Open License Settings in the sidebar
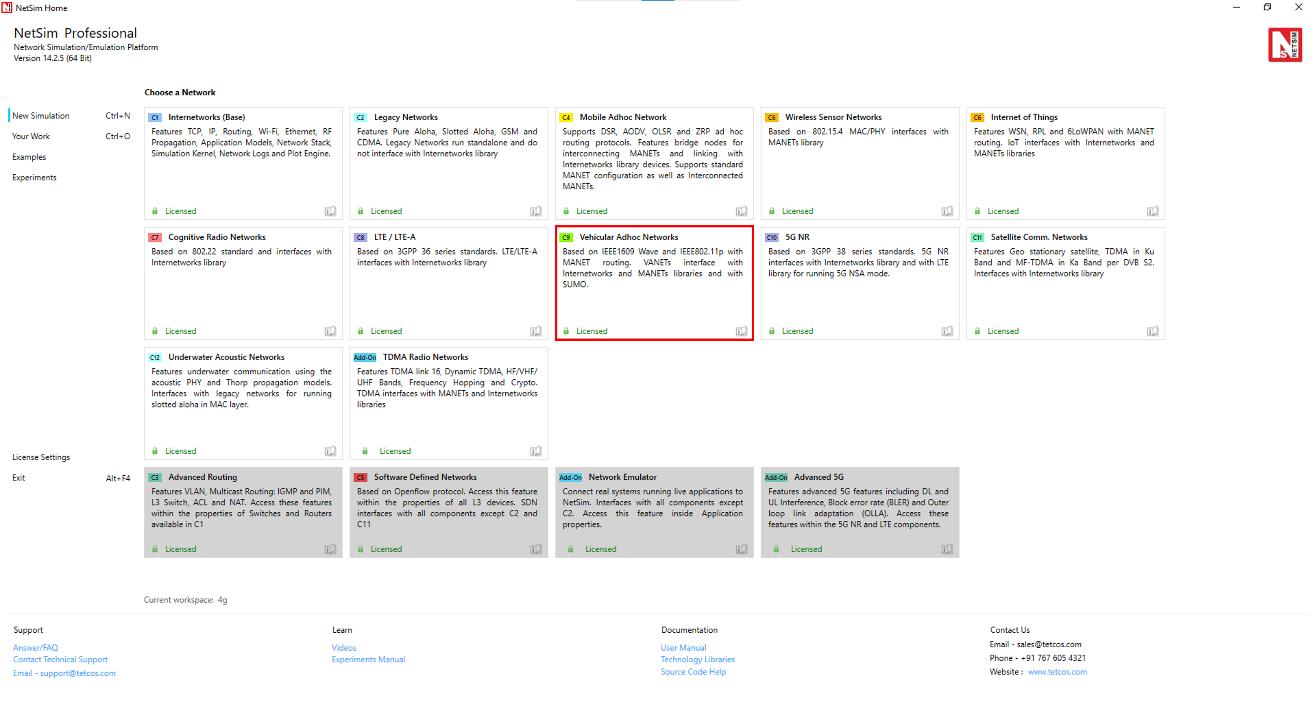The image size is (1316, 713). tap(41, 457)
